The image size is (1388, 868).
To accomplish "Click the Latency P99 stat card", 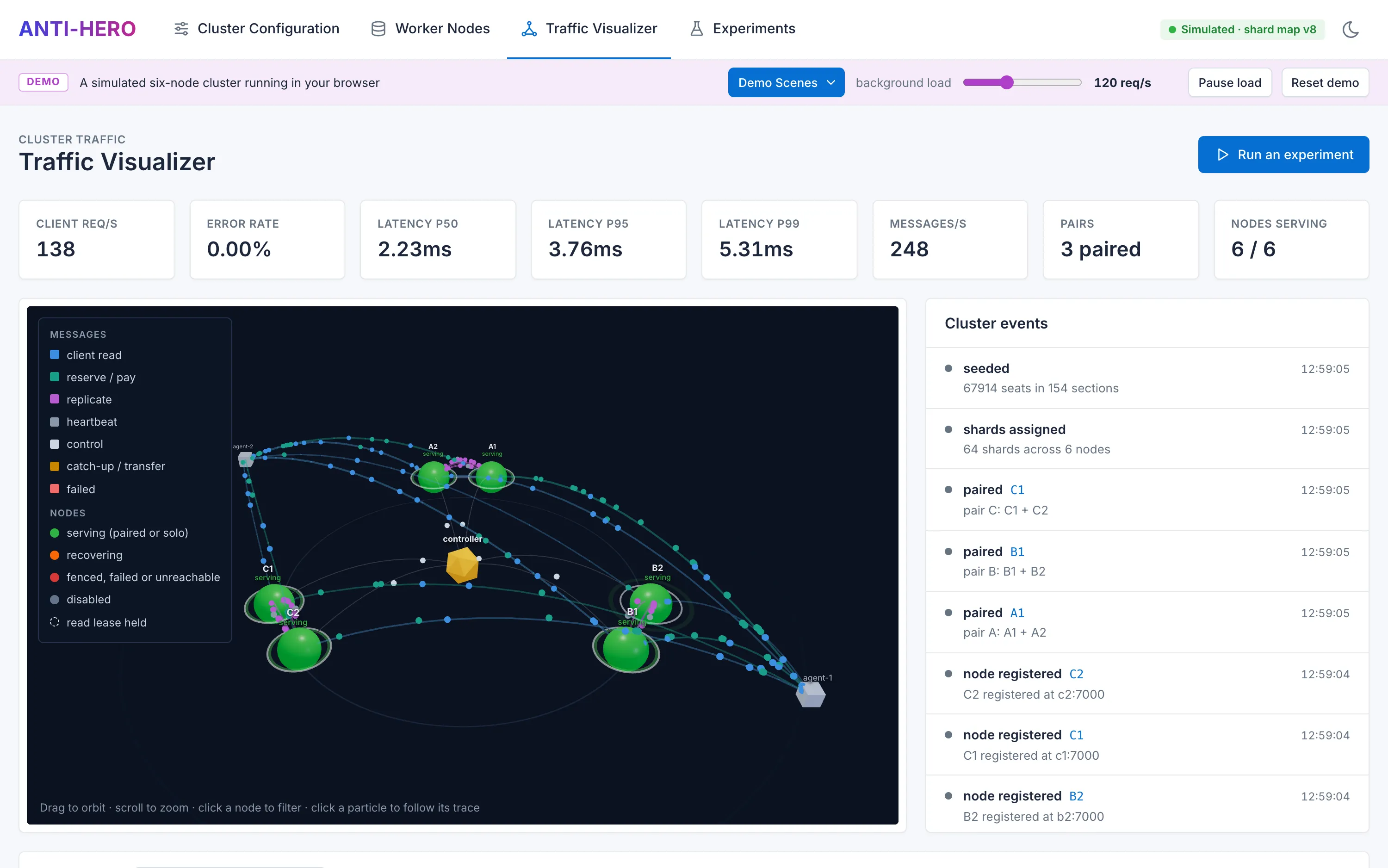I will [779, 239].
